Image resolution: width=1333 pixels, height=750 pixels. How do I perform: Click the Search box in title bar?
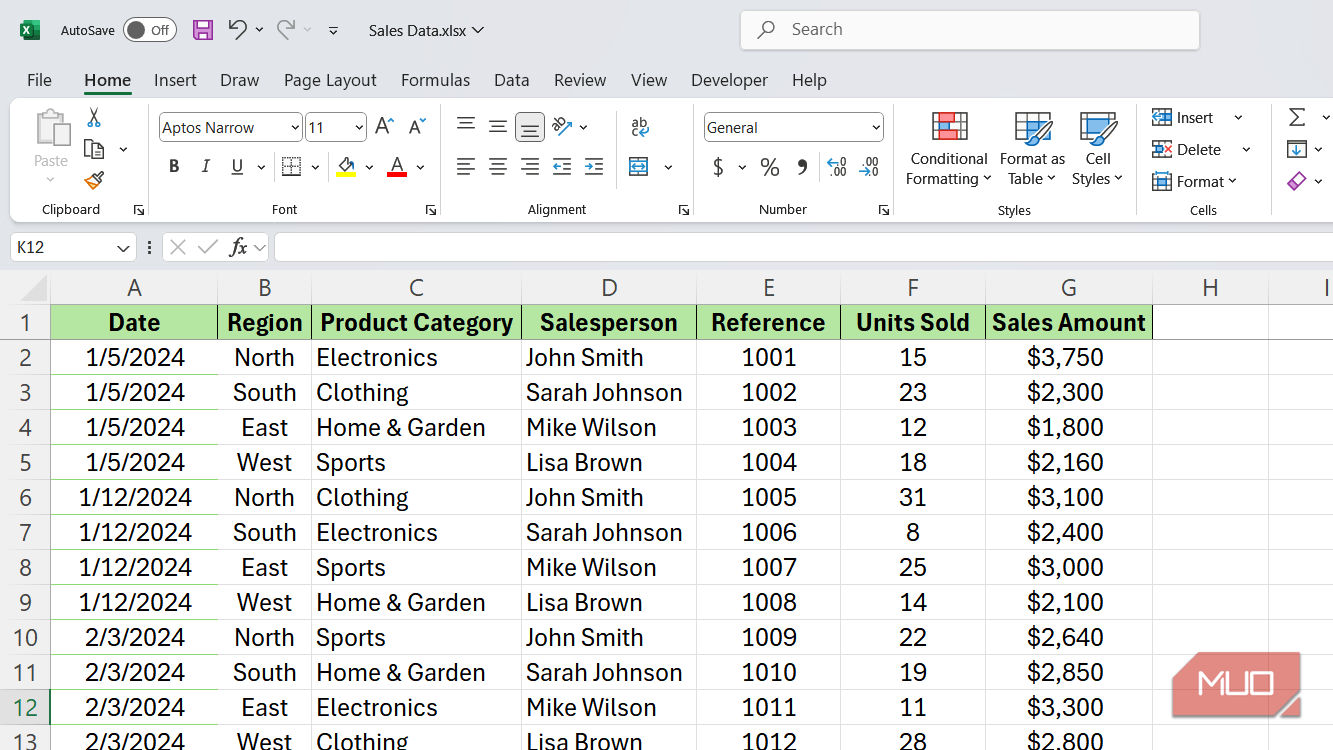point(970,30)
